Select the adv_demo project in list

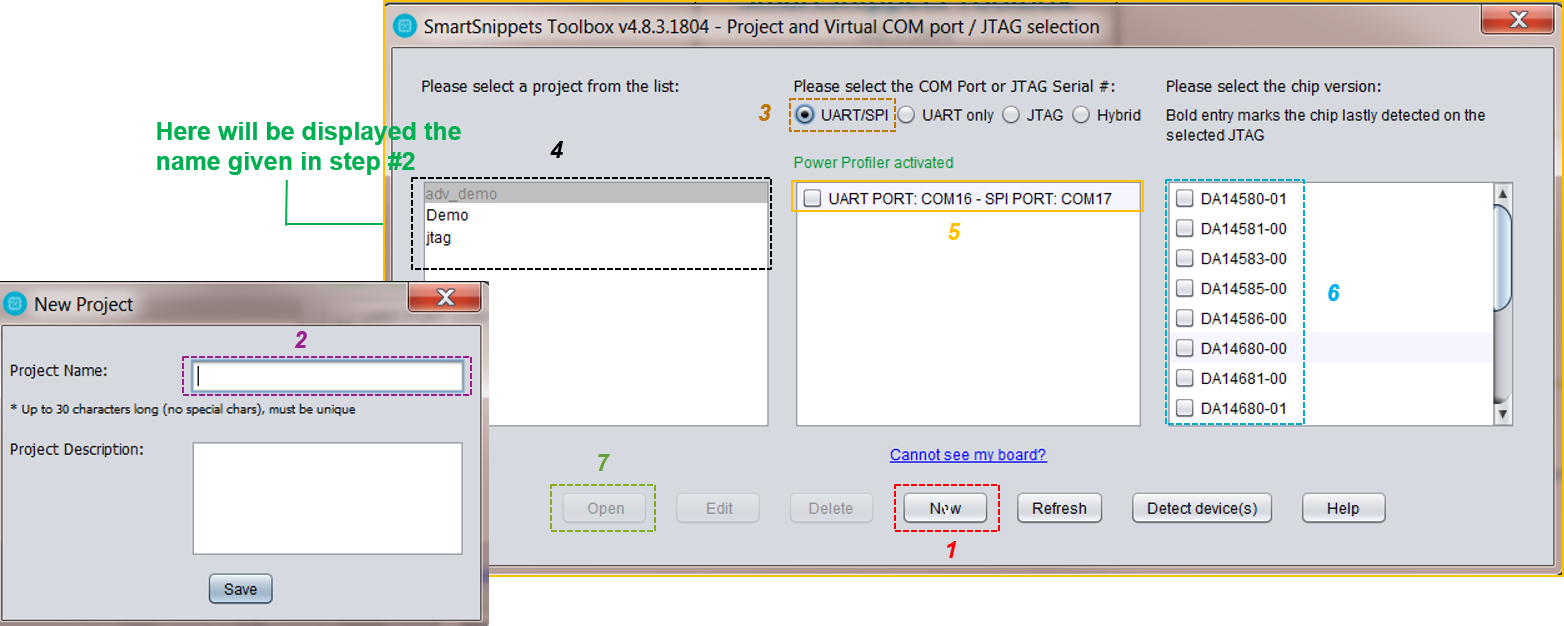click(595, 193)
